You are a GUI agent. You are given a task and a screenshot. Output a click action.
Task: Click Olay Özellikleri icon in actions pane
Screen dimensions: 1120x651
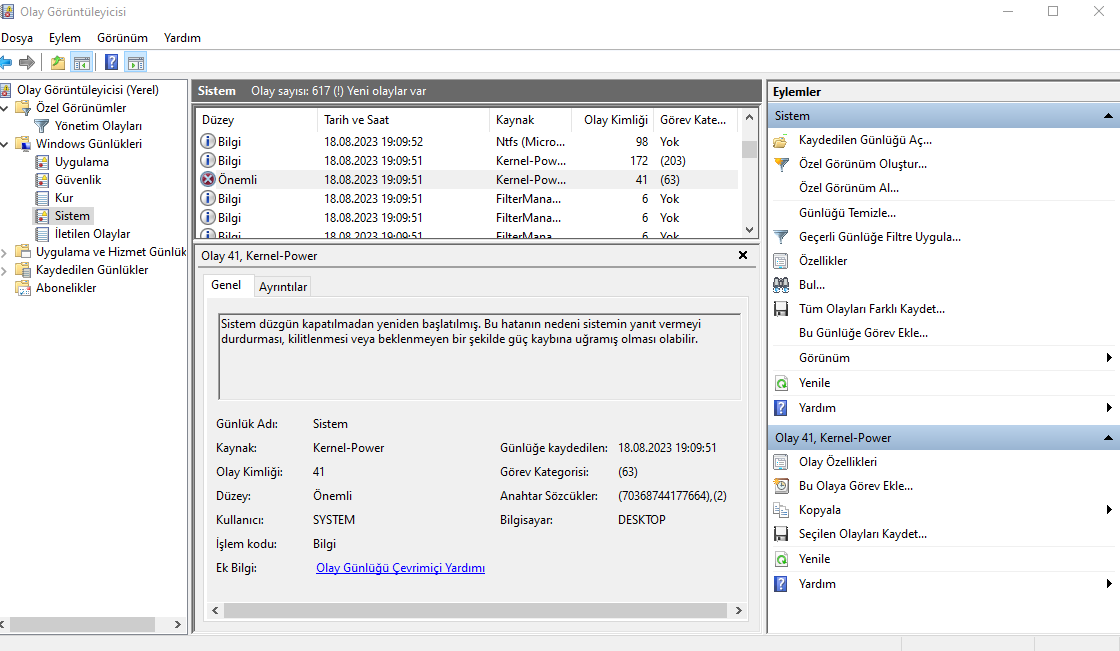coord(782,462)
